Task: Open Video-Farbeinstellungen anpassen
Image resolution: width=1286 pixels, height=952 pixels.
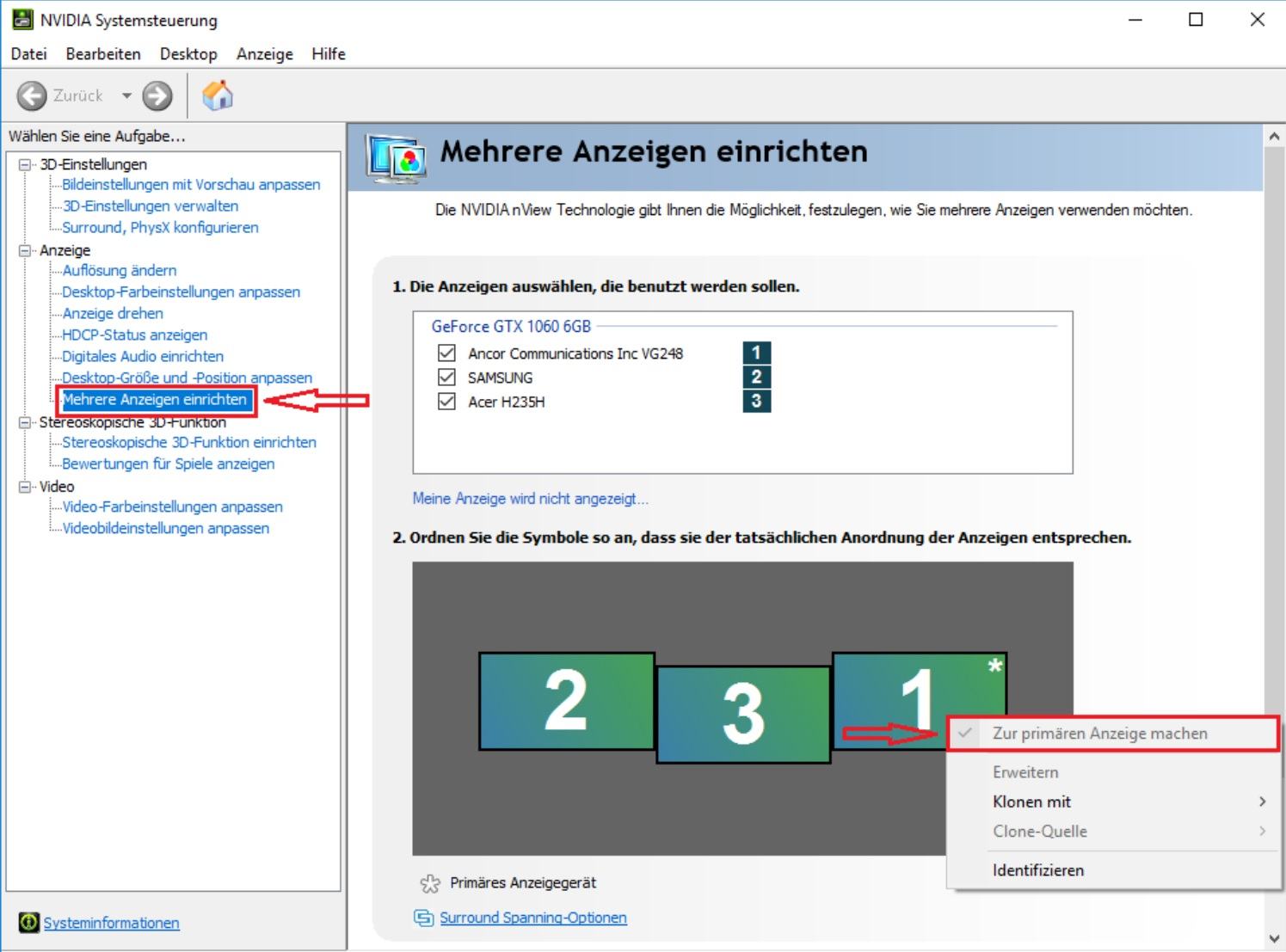Action: click(x=172, y=507)
